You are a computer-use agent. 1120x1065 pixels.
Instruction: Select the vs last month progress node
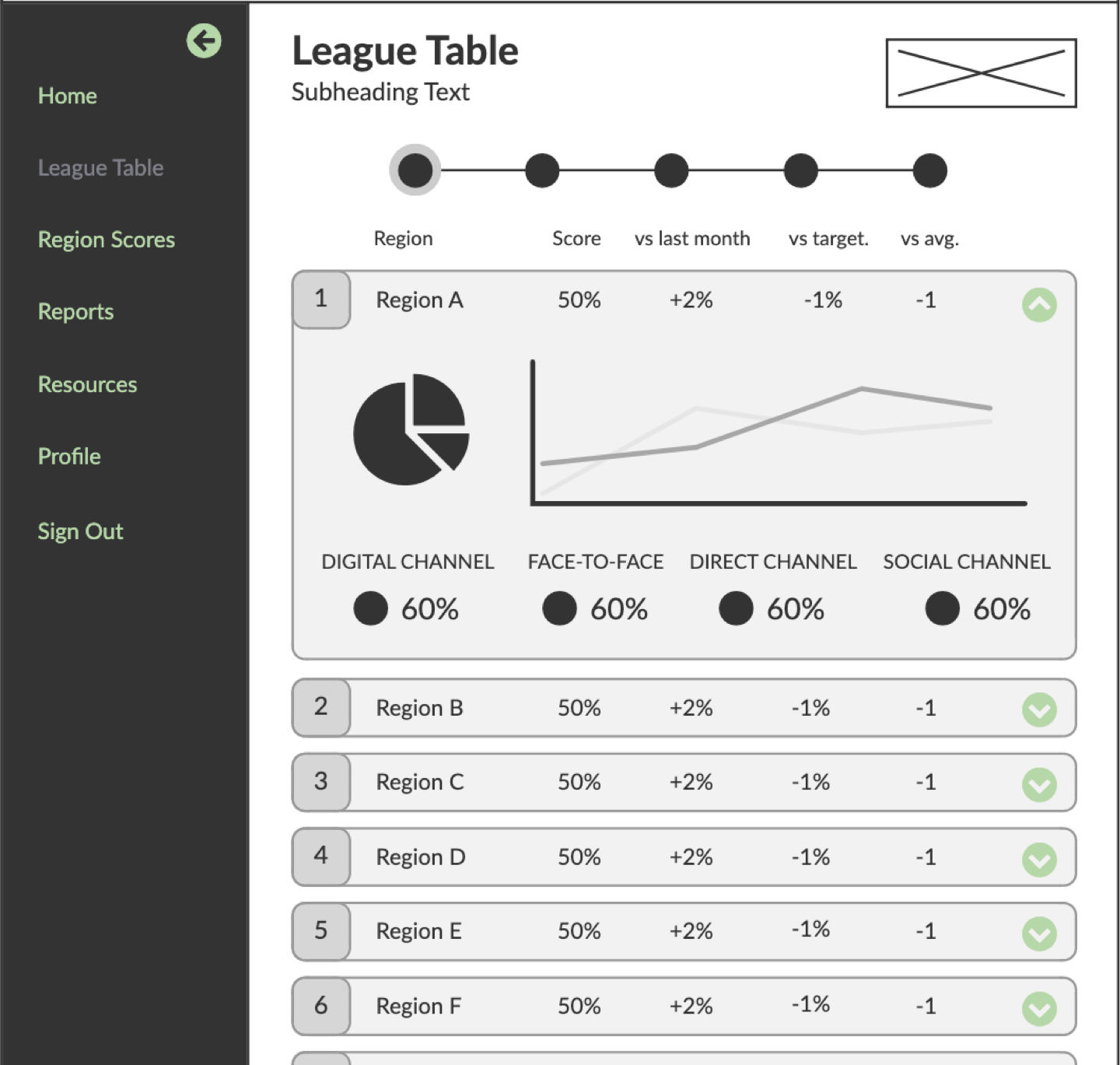(670, 170)
